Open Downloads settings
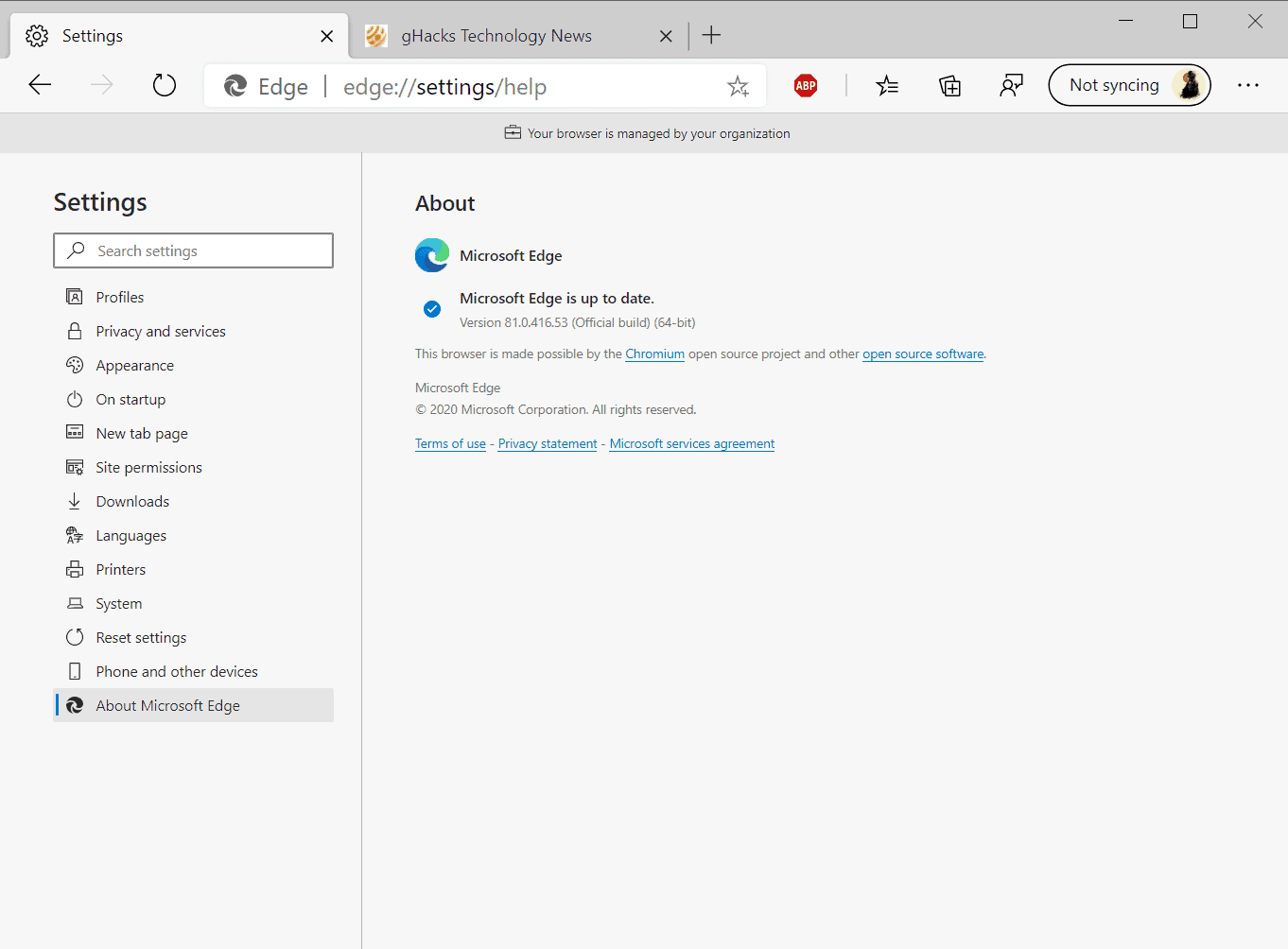The height and width of the screenshot is (949, 1288). [194, 501]
